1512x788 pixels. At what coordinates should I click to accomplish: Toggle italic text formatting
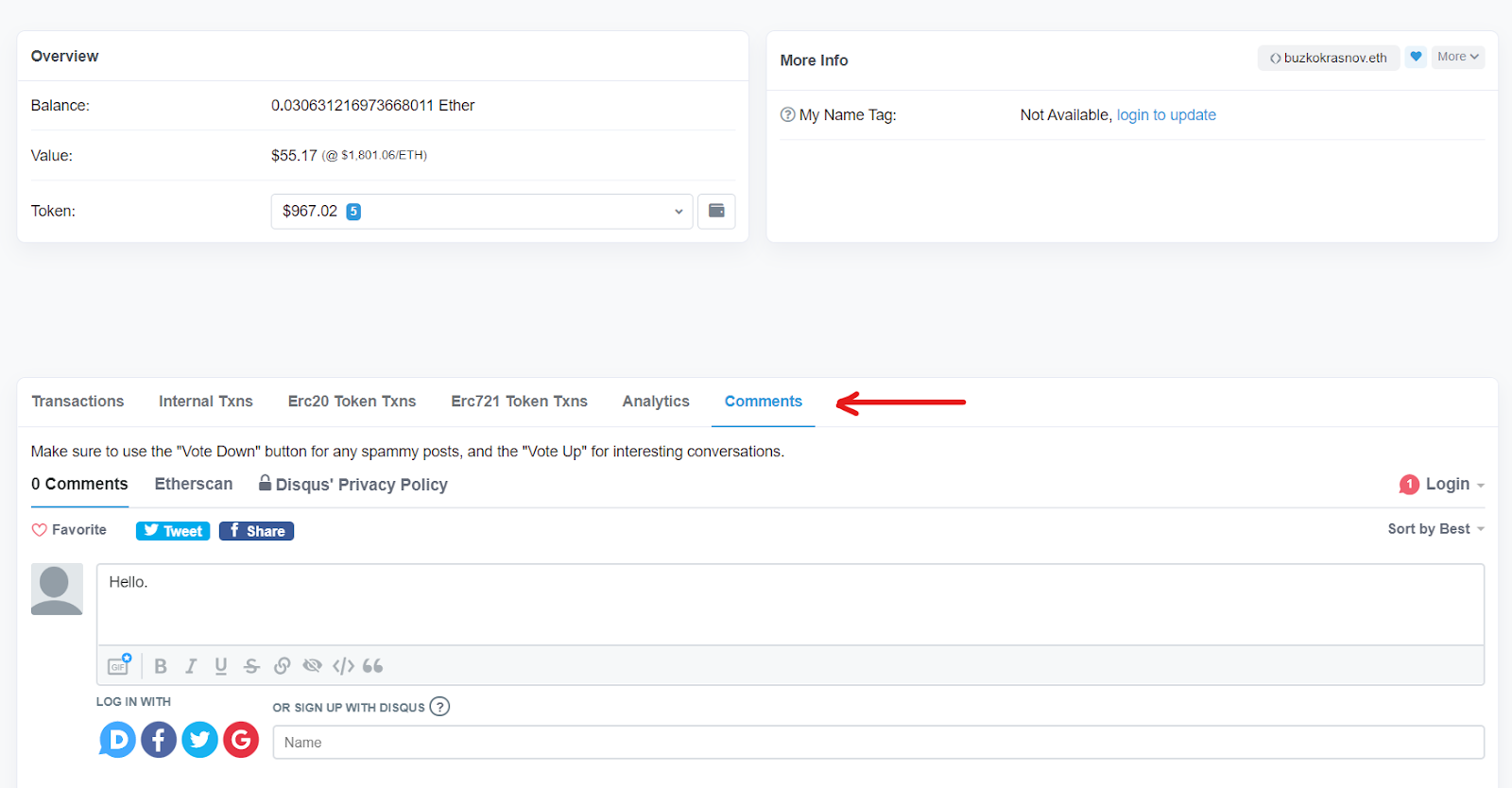click(191, 666)
